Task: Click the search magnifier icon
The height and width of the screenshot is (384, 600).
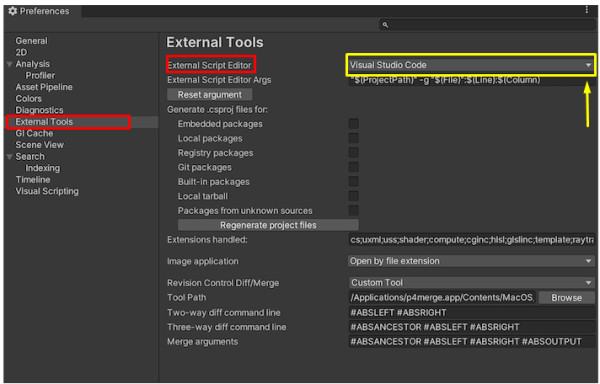Action: pyautogui.click(x=385, y=25)
